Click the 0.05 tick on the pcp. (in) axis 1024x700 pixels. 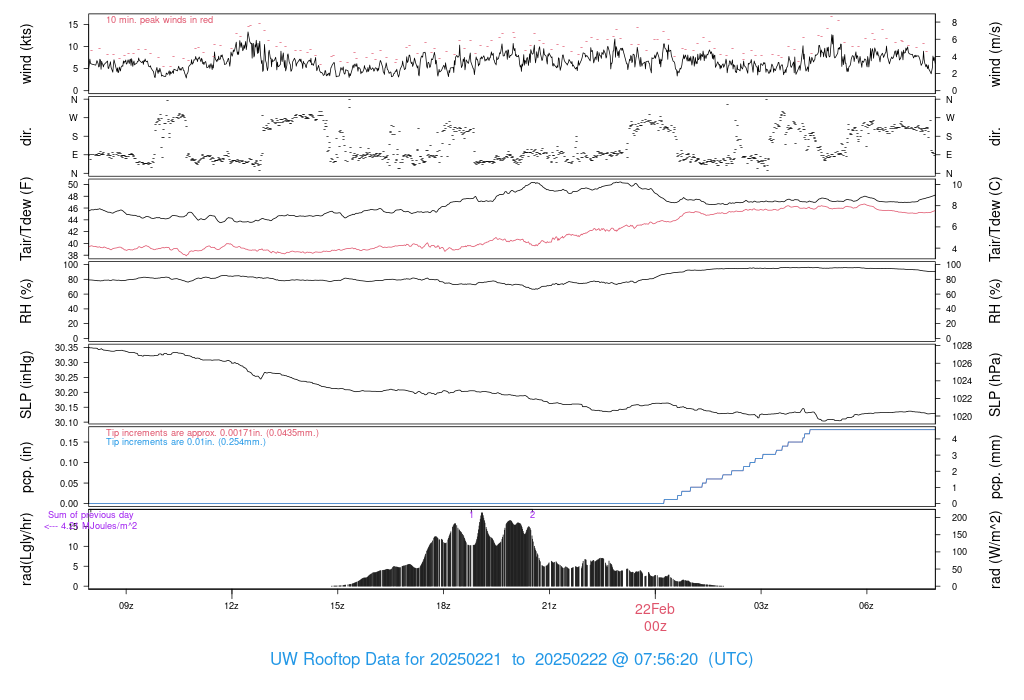click(69, 484)
